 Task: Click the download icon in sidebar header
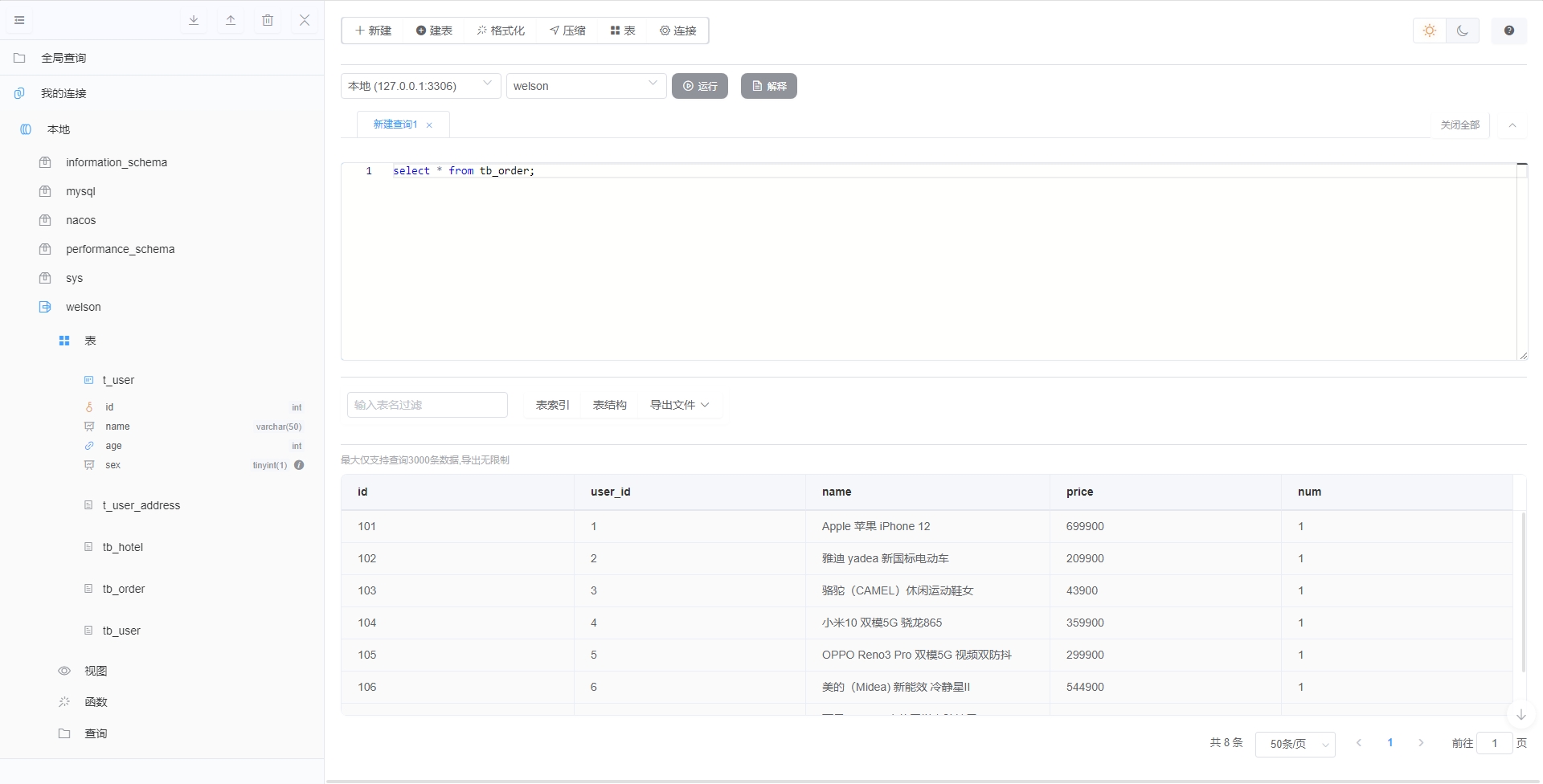click(x=194, y=20)
